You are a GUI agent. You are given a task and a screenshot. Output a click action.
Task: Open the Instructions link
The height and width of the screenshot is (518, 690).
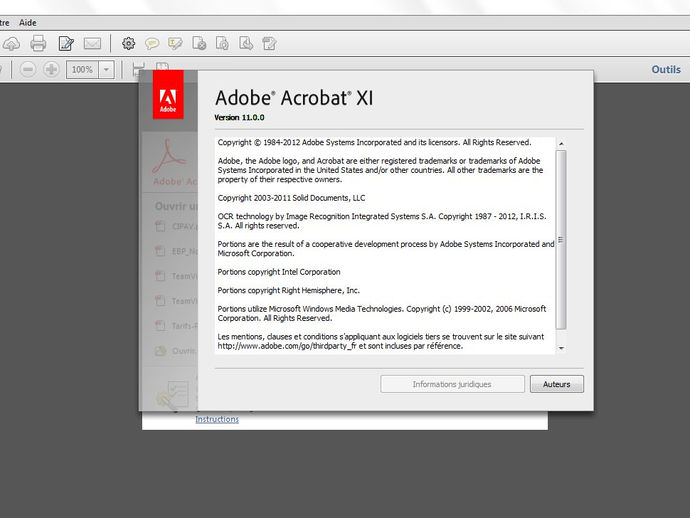coord(217,419)
